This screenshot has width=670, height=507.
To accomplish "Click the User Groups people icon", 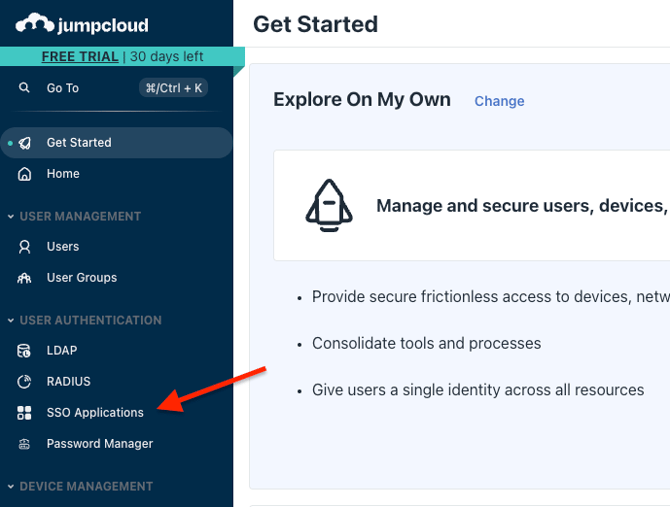I will pos(24,278).
